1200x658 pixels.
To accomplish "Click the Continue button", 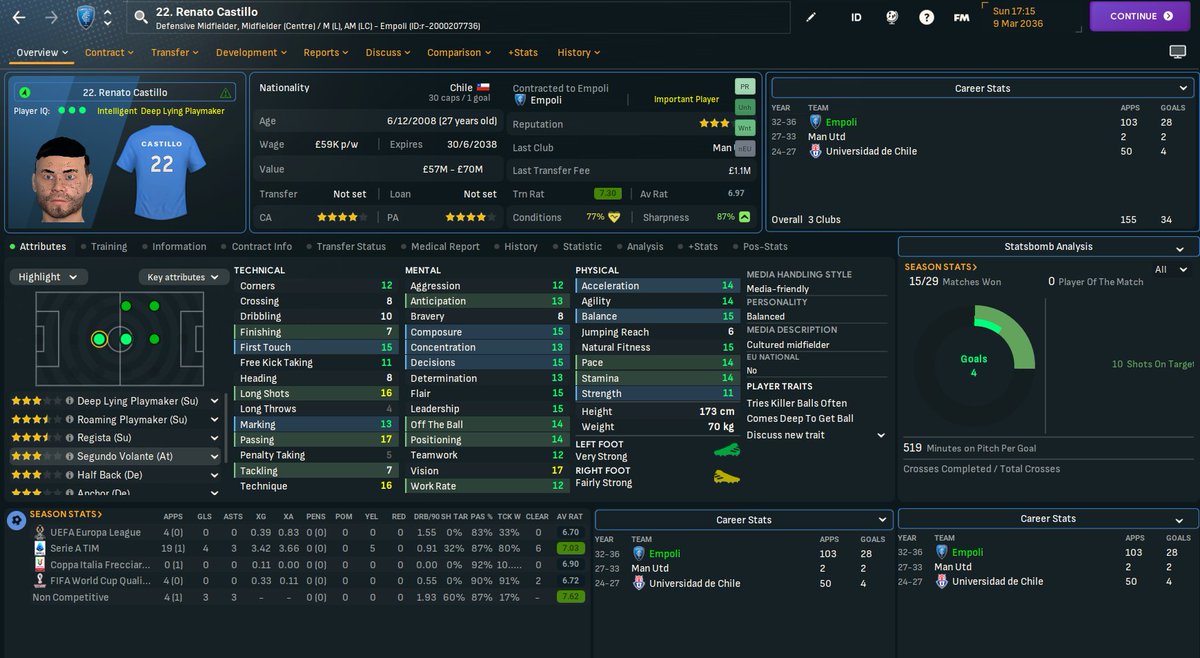I will tap(1140, 16).
